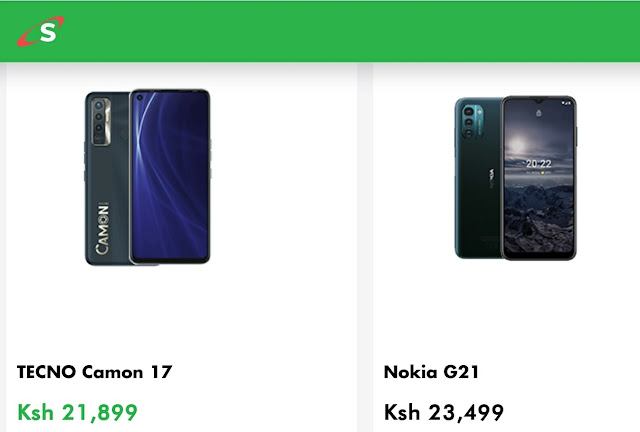Tap the CAMON lettering on phone back

(102, 228)
